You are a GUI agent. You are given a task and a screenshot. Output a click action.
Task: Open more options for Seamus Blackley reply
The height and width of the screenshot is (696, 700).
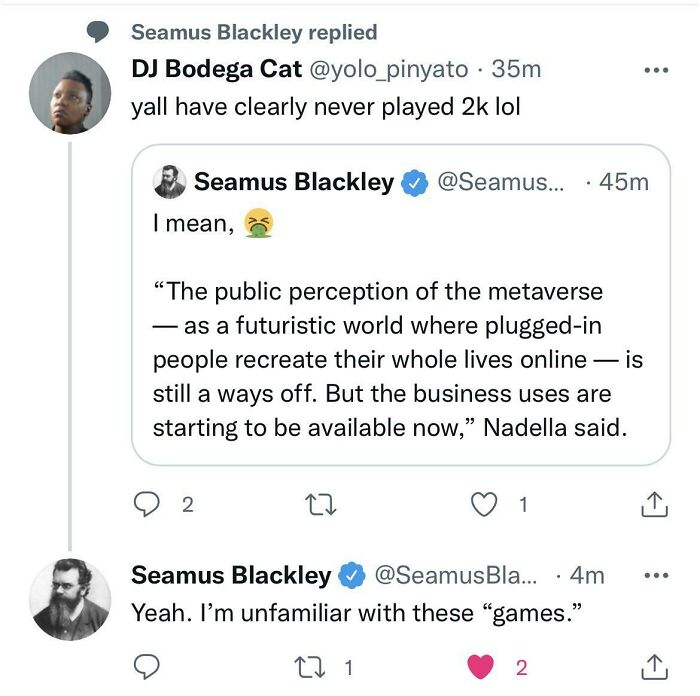click(655, 576)
